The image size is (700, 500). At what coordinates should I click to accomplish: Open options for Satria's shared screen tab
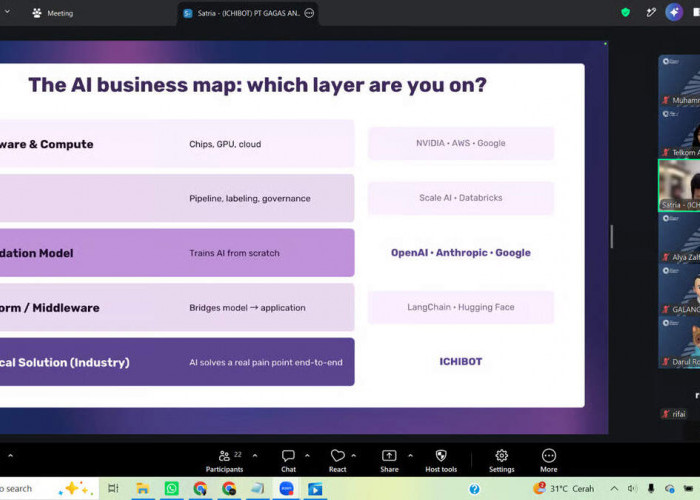[x=309, y=13]
